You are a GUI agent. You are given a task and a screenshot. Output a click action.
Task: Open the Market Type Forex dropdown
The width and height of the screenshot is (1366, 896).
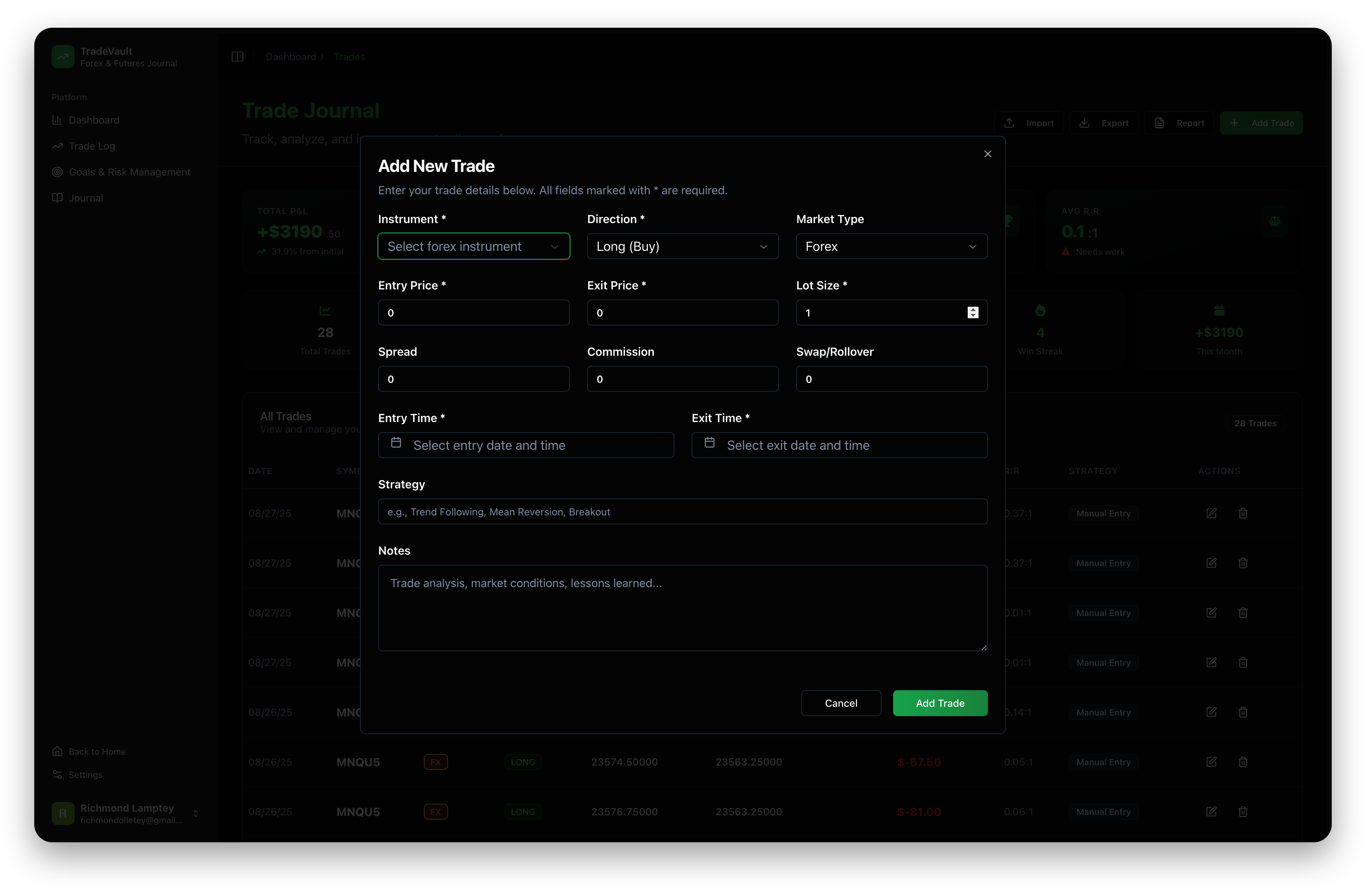(891, 246)
